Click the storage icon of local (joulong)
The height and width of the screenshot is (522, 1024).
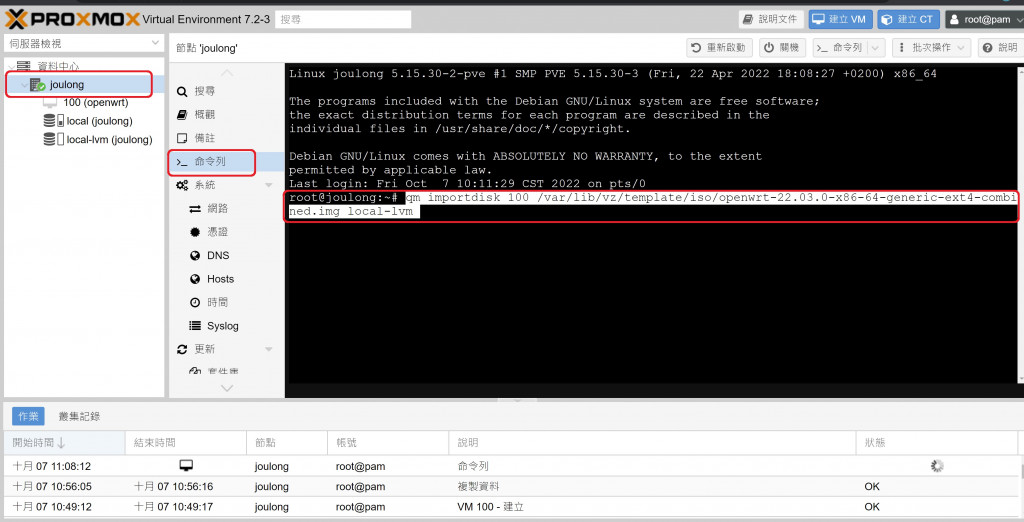[x=53, y=121]
